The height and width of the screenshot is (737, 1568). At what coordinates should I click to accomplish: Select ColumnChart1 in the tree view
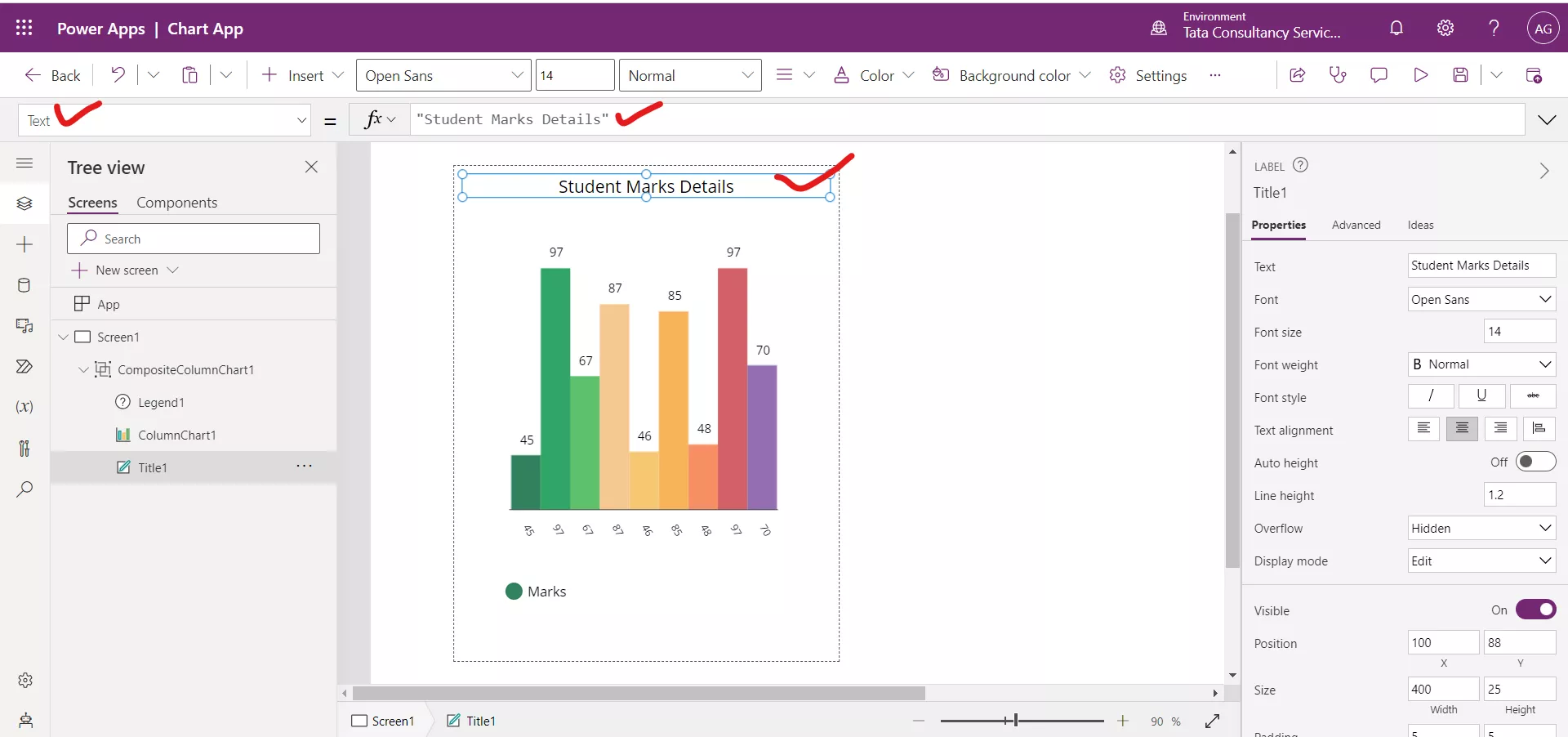pos(176,435)
